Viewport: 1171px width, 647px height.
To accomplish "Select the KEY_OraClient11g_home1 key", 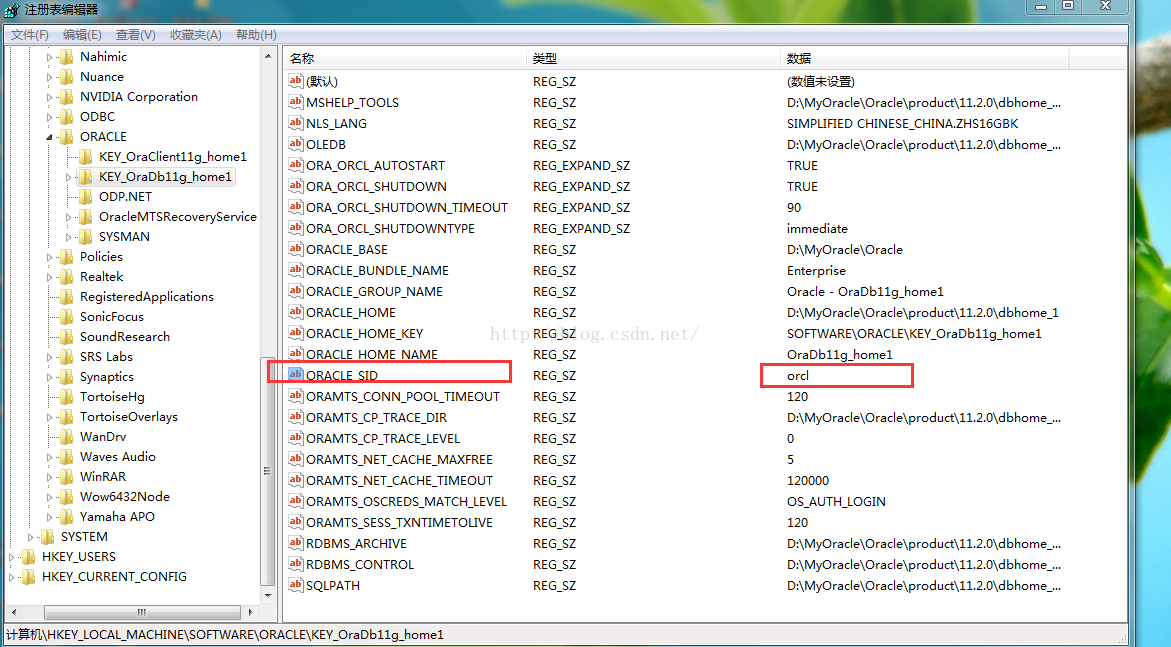I will pyautogui.click(x=173, y=157).
